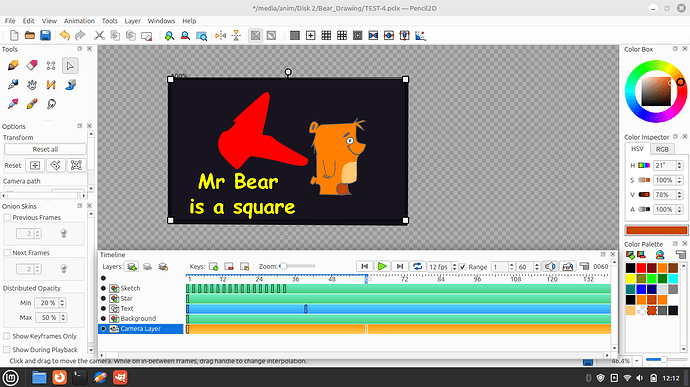
Task: Enable Show Keyframes Only checkbox
Action: click(x=7, y=336)
